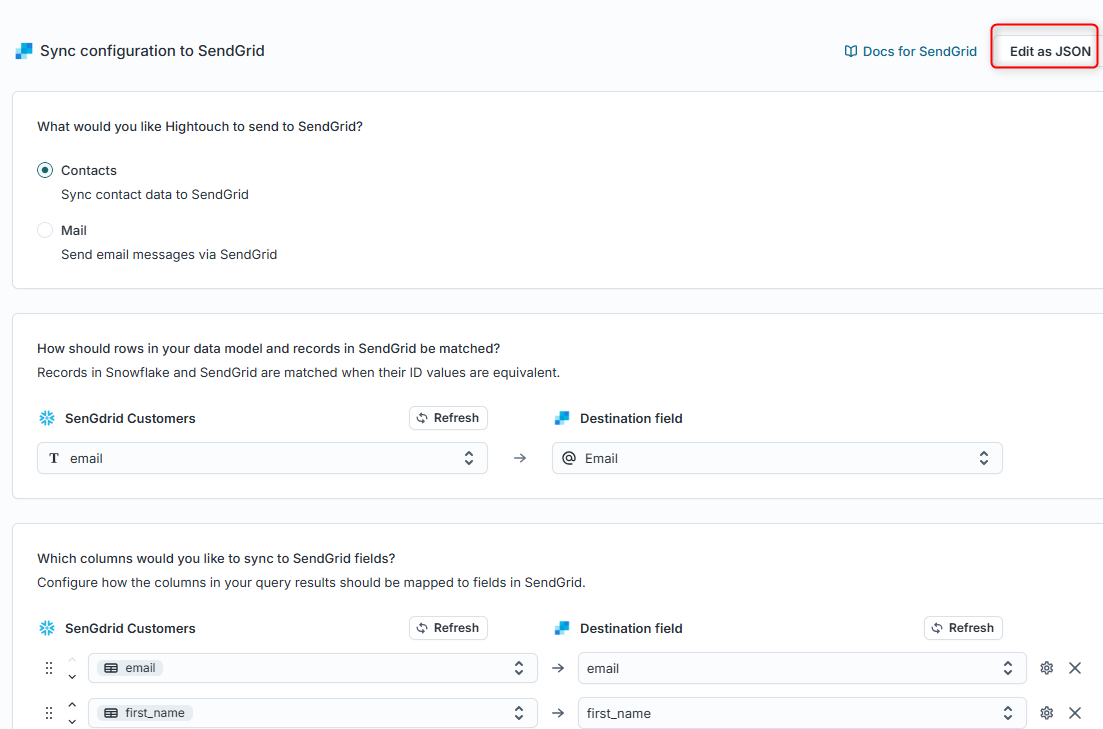Open the email model column dropdown for matching
Screen dimensions: 1103x729
[x=262, y=458]
